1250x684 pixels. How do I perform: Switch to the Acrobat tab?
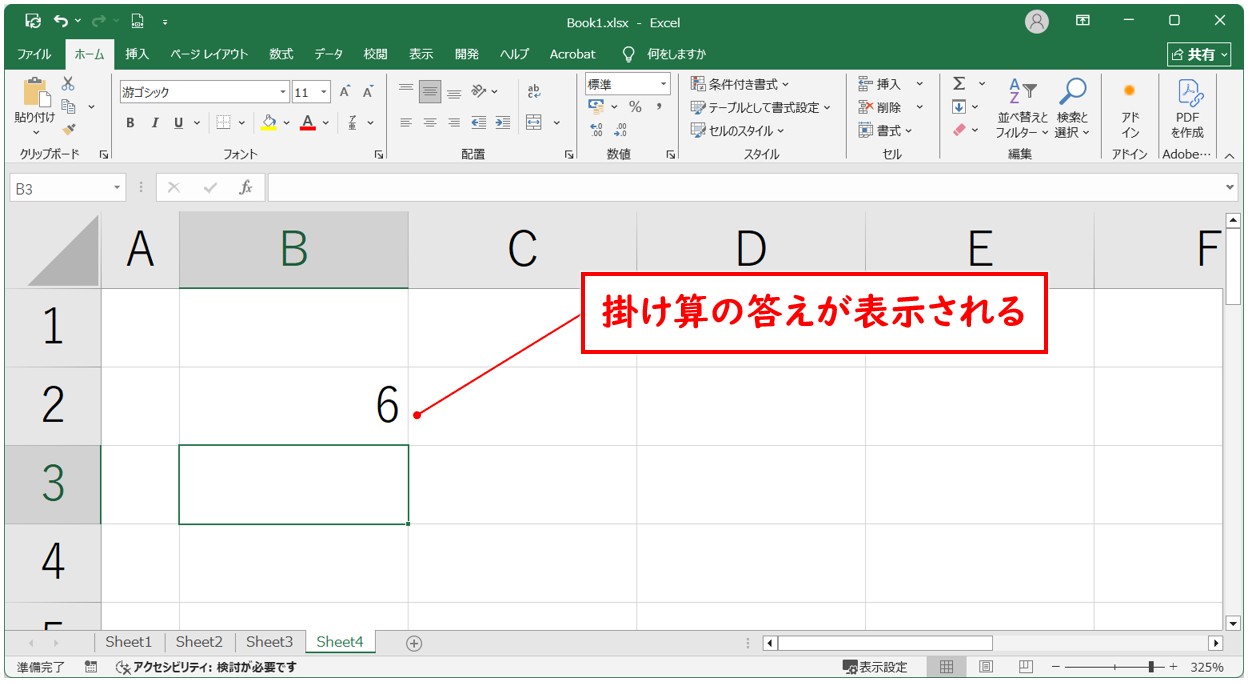[572, 54]
